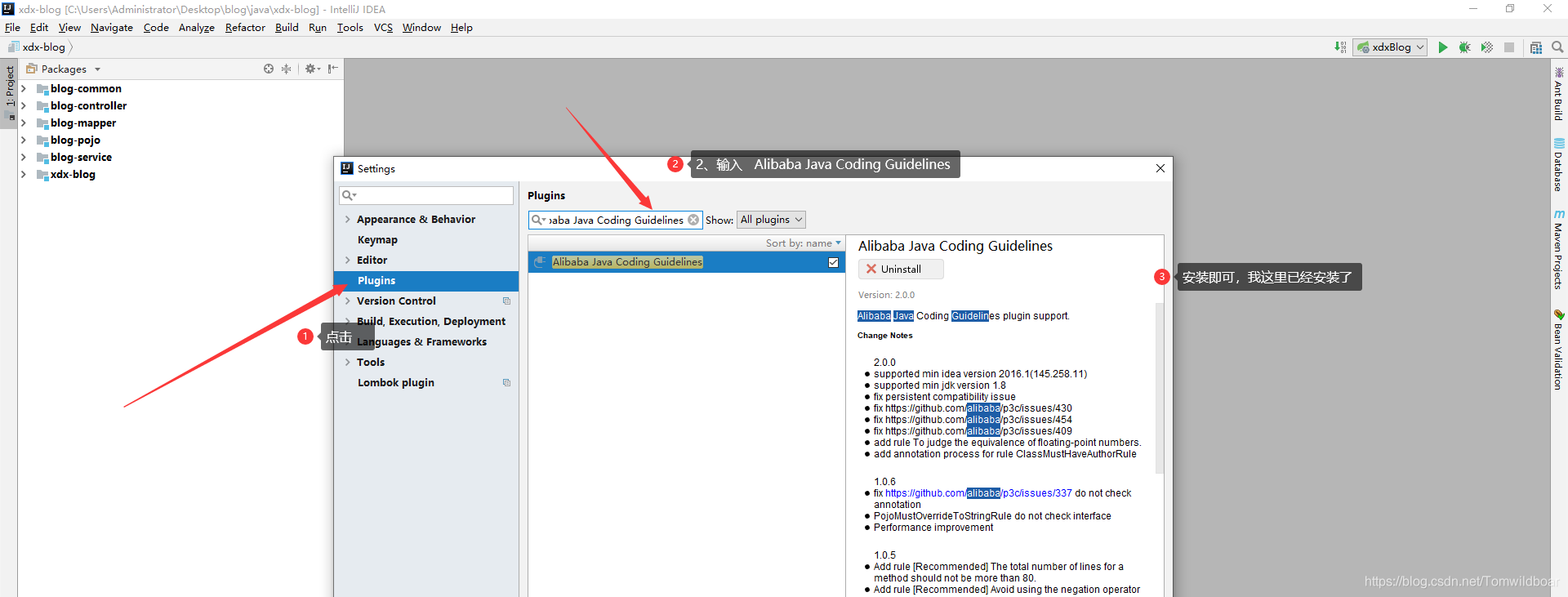1568x597 pixels.
Task: Click plugin search magnifier history icon
Action: tap(539, 220)
